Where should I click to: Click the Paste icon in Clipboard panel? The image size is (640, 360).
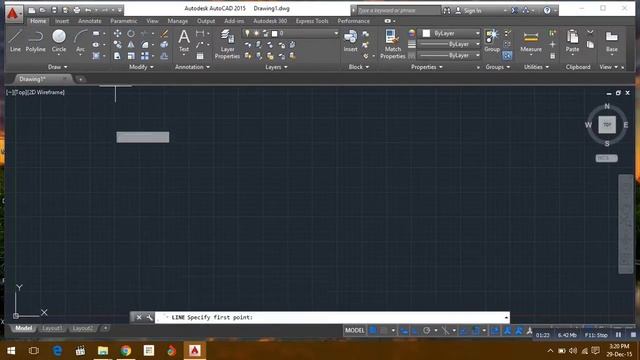click(x=572, y=41)
